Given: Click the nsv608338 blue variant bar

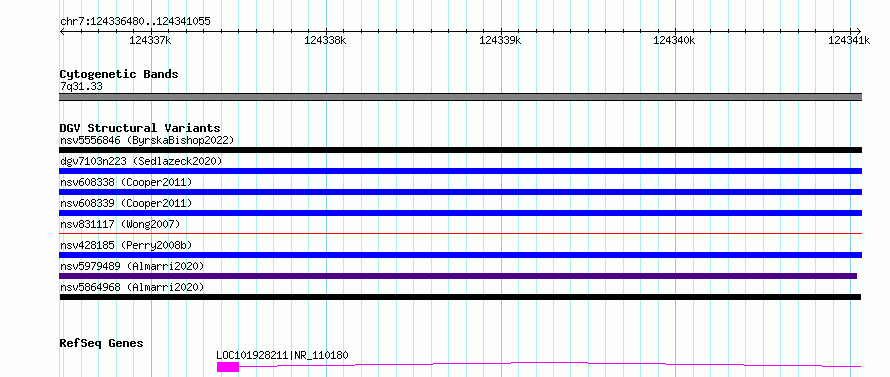Looking at the screenshot, I should click(460, 192).
